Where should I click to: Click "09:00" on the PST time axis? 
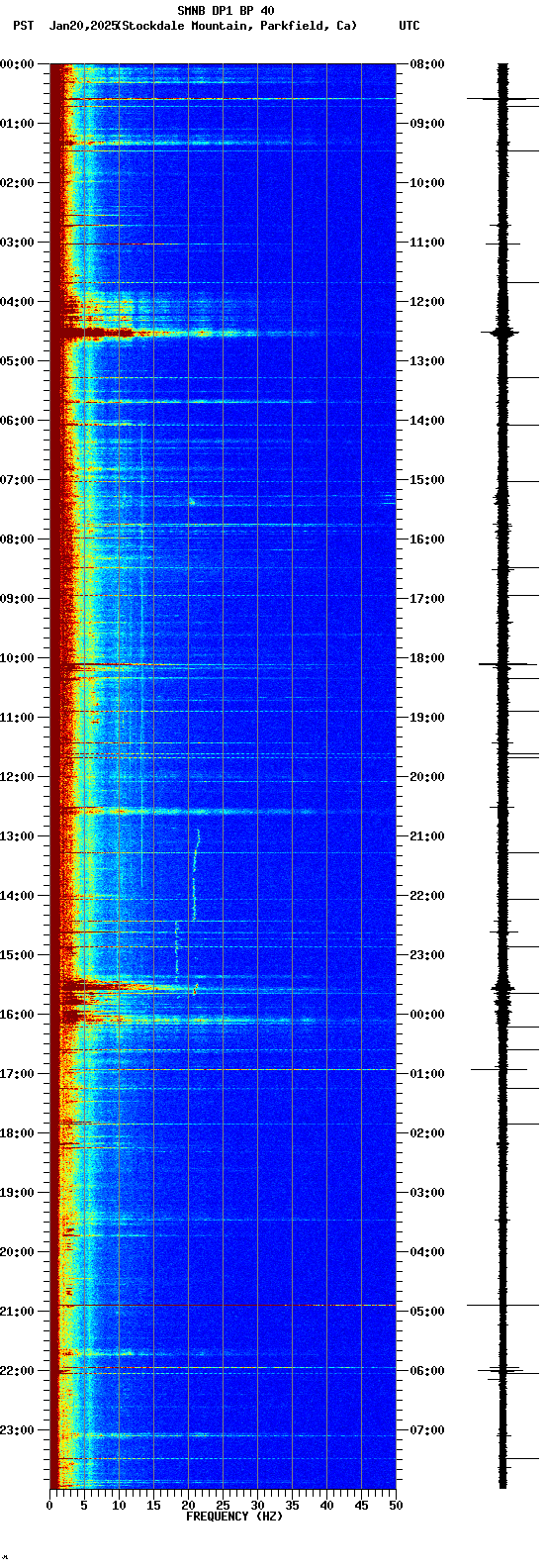17,599
